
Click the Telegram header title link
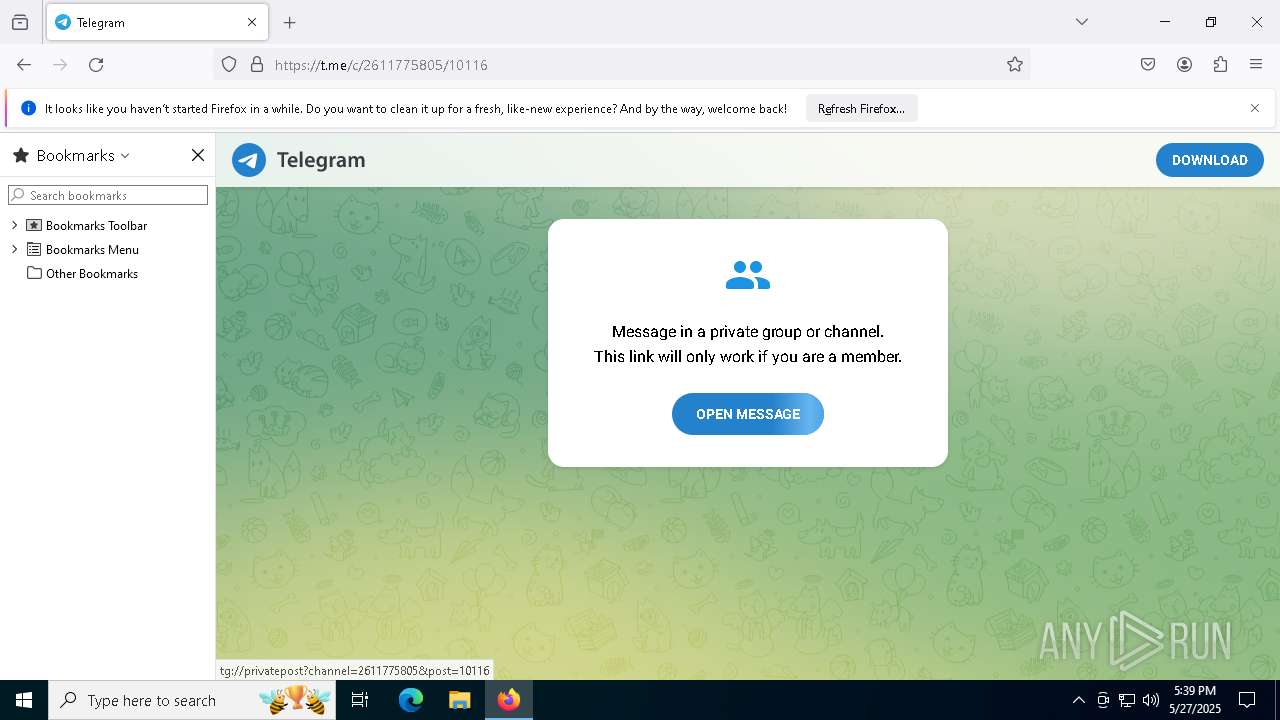321,160
